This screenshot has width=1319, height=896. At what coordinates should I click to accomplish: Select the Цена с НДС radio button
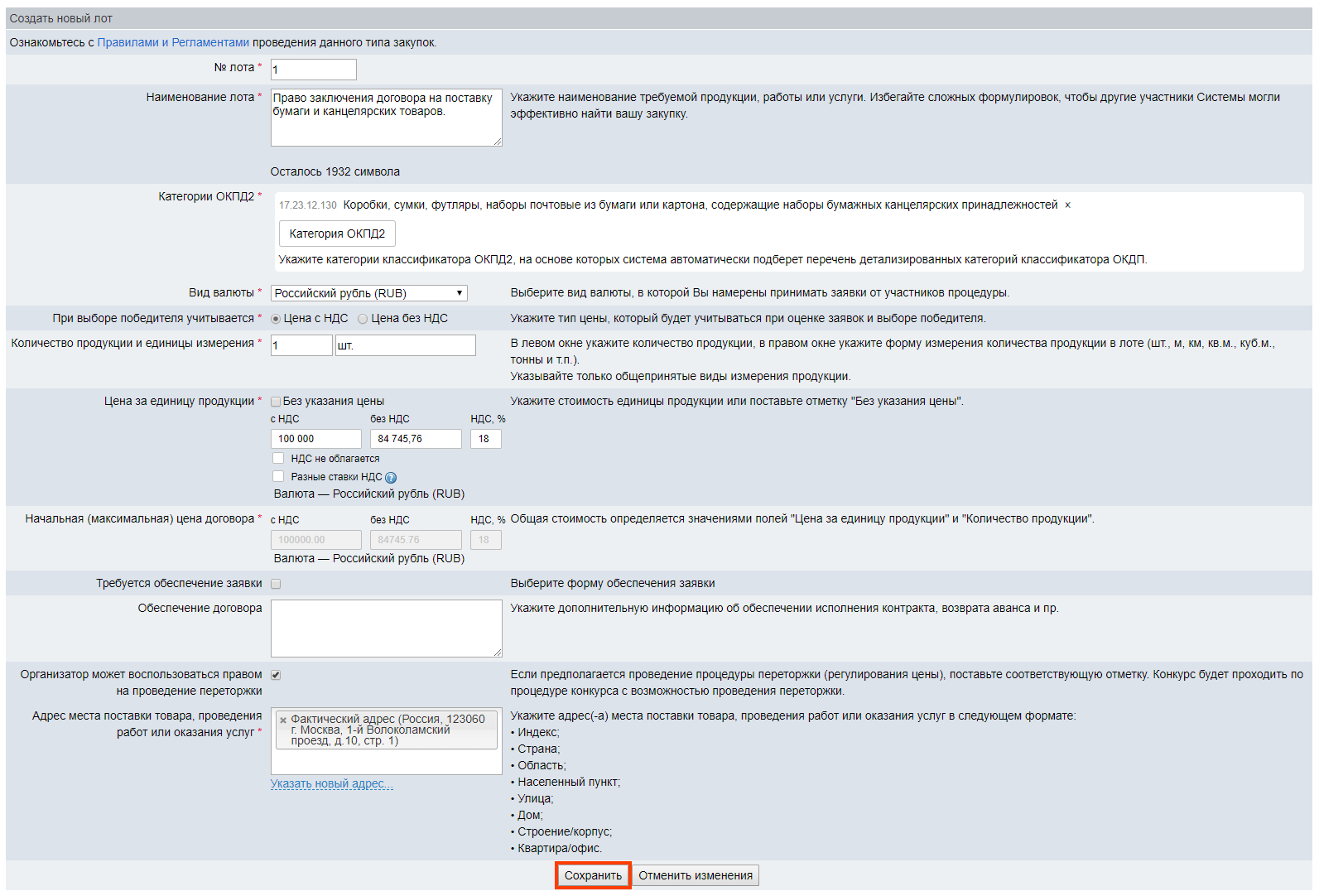point(276,319)
